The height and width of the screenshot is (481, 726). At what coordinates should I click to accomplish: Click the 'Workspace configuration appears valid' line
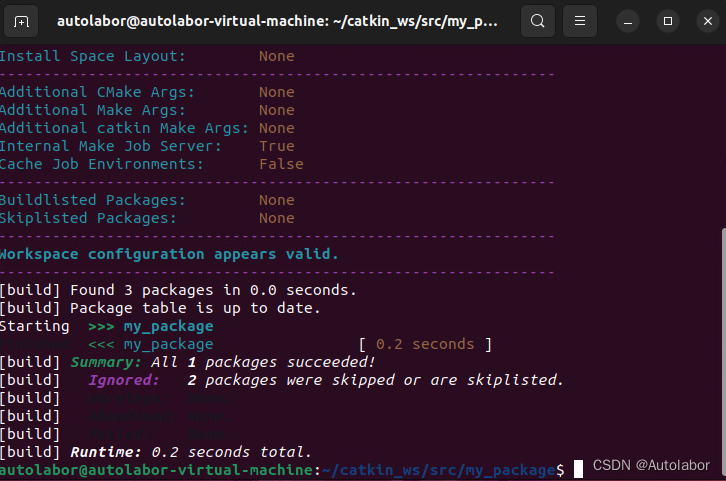click(169, 254)
